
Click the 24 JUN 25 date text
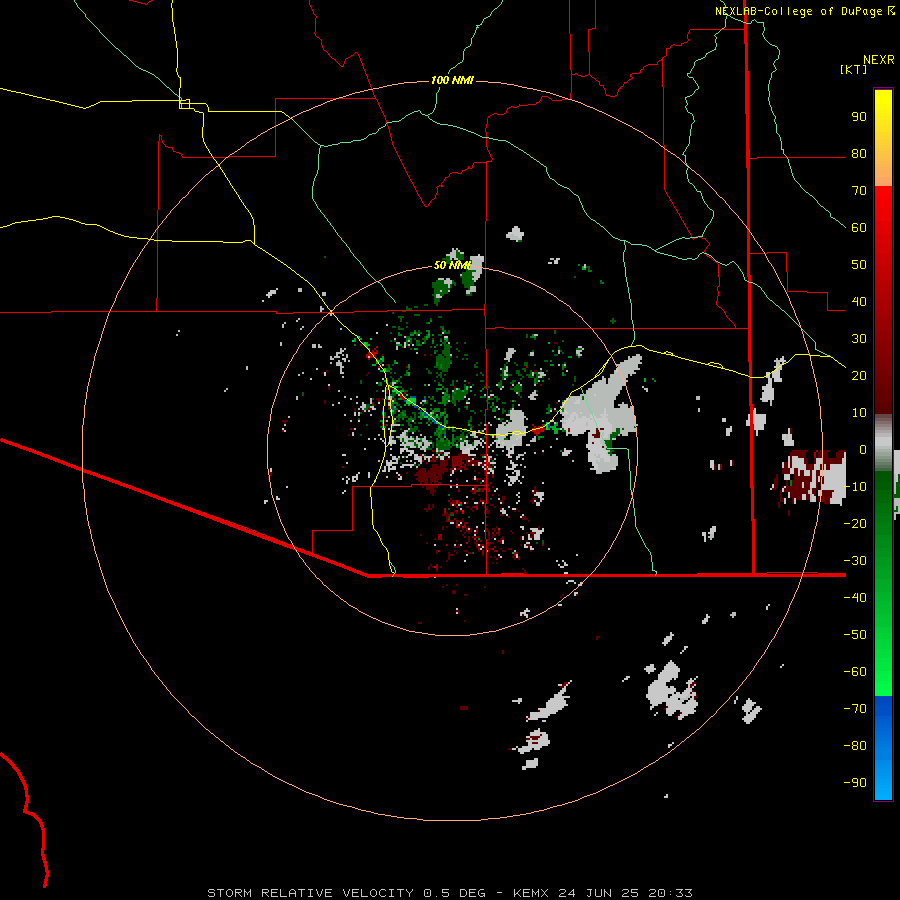(x=598, y=893)
